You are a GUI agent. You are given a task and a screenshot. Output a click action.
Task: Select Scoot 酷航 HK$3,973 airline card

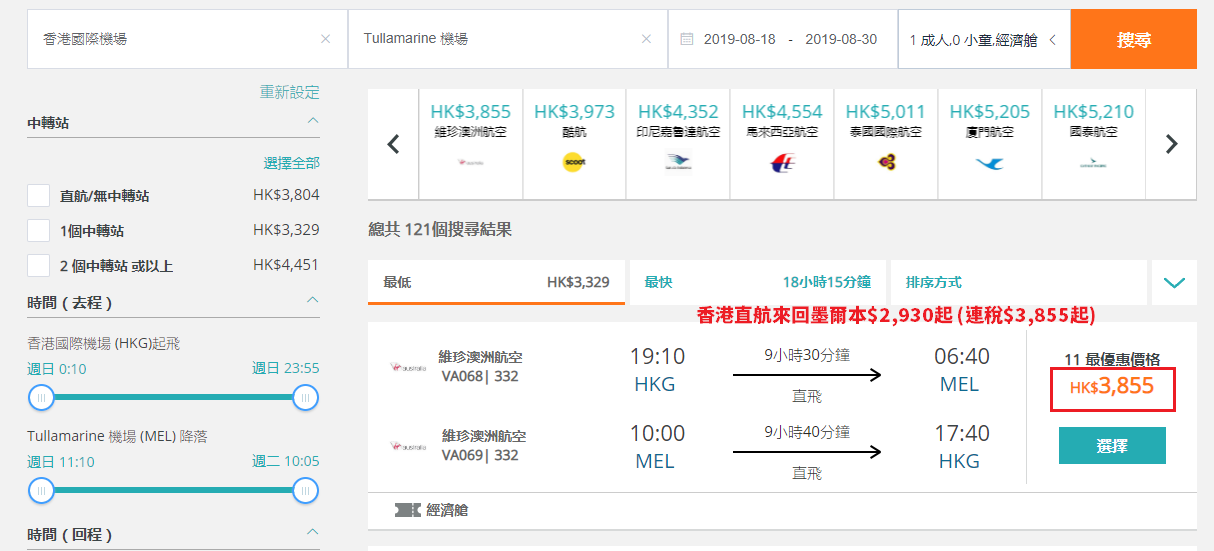[574, 143]
